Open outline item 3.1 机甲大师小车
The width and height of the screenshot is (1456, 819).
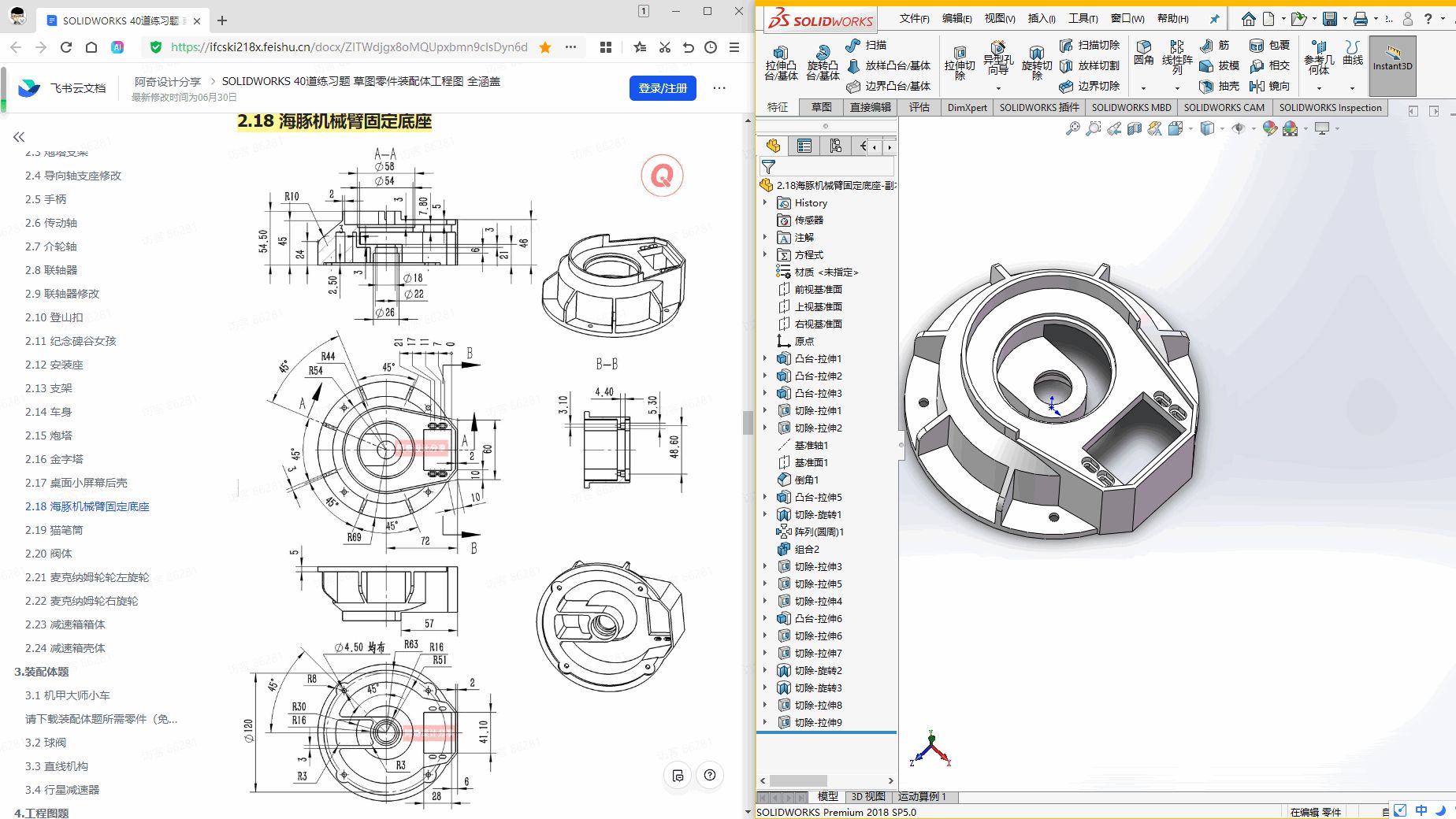coord(68,695)
